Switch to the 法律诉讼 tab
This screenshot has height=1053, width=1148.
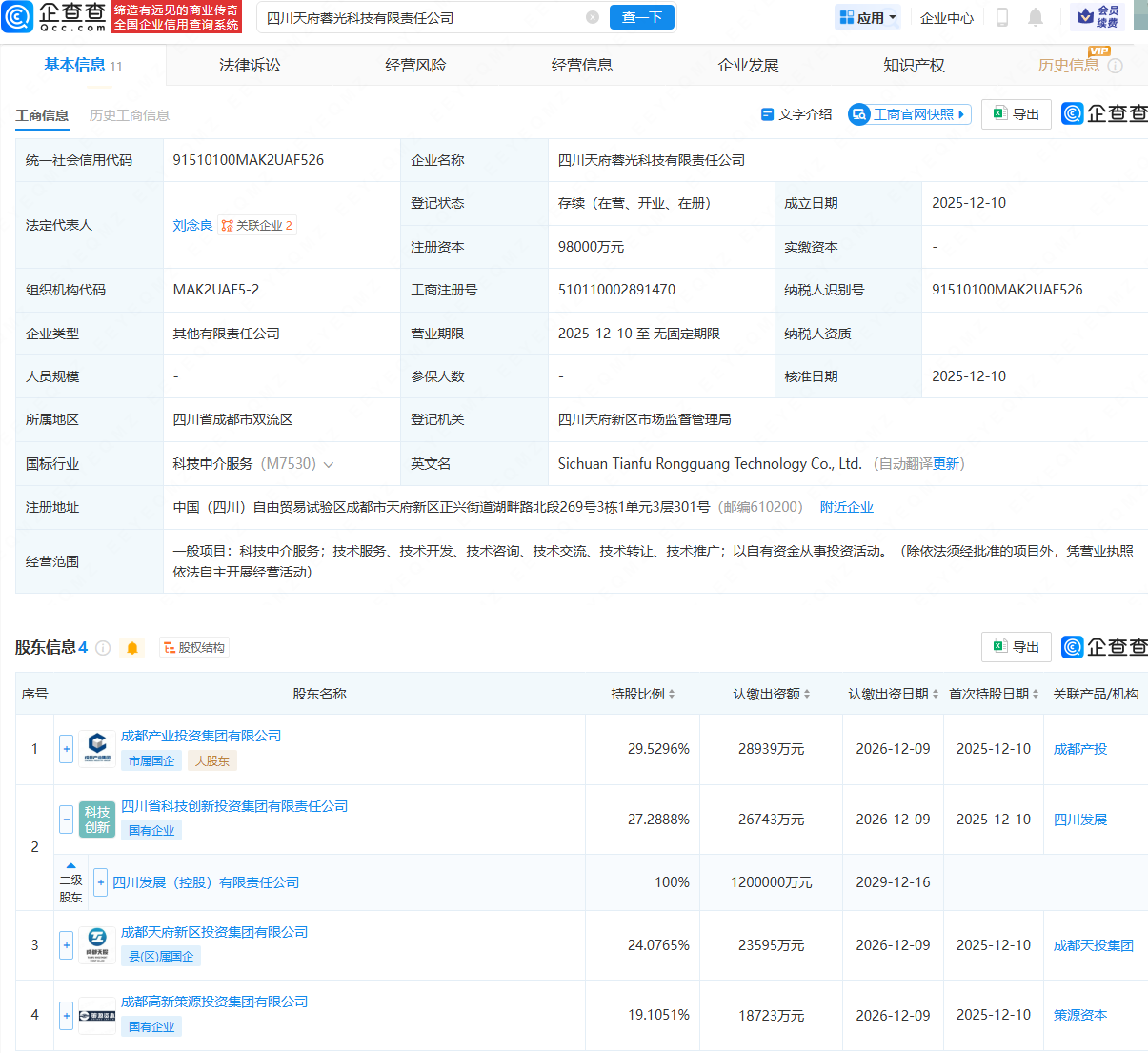click(250, 65)
